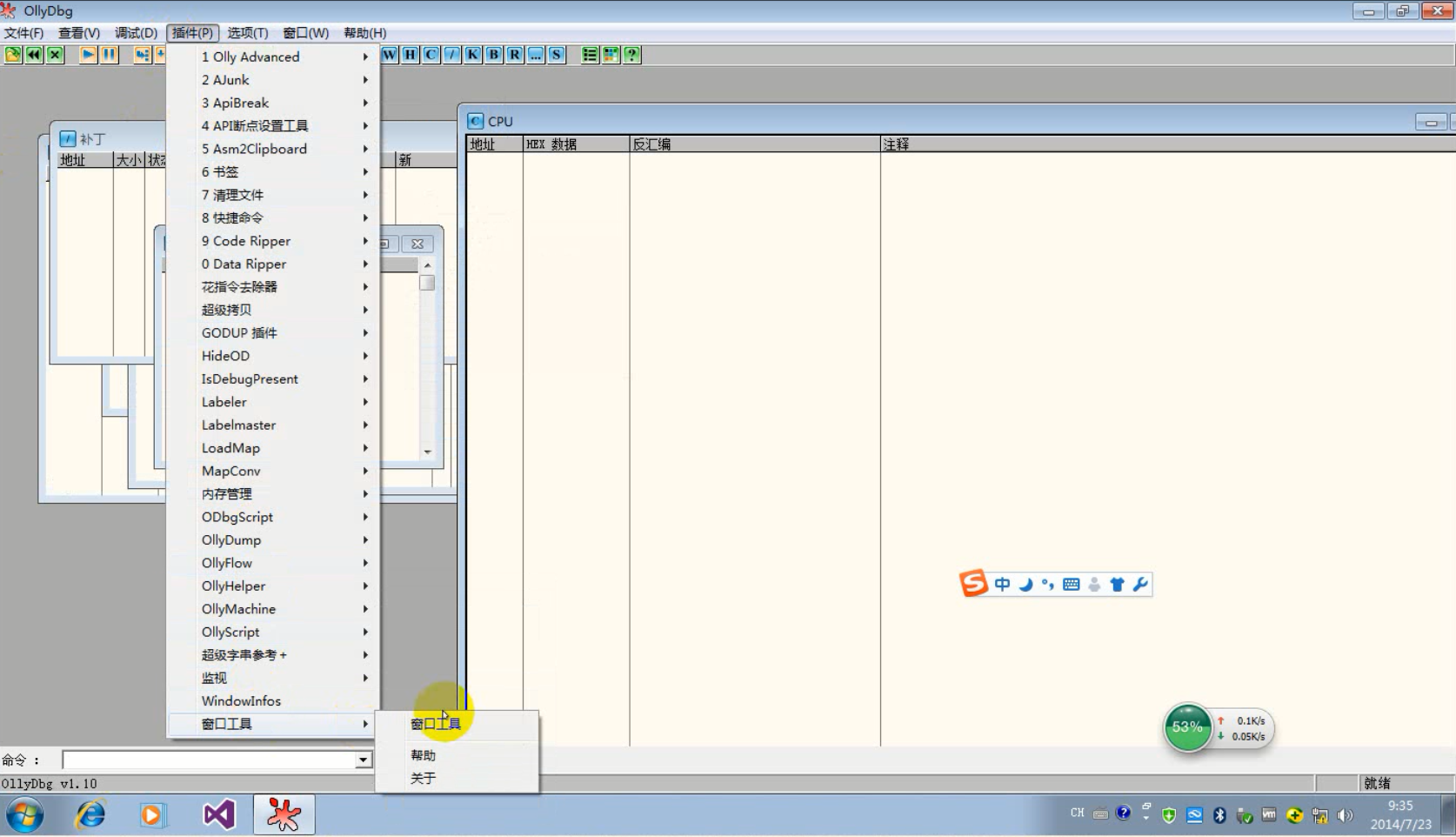Click the Windows Start button
The width and height of the screenshot is (1456, 837).
(25, 815)
